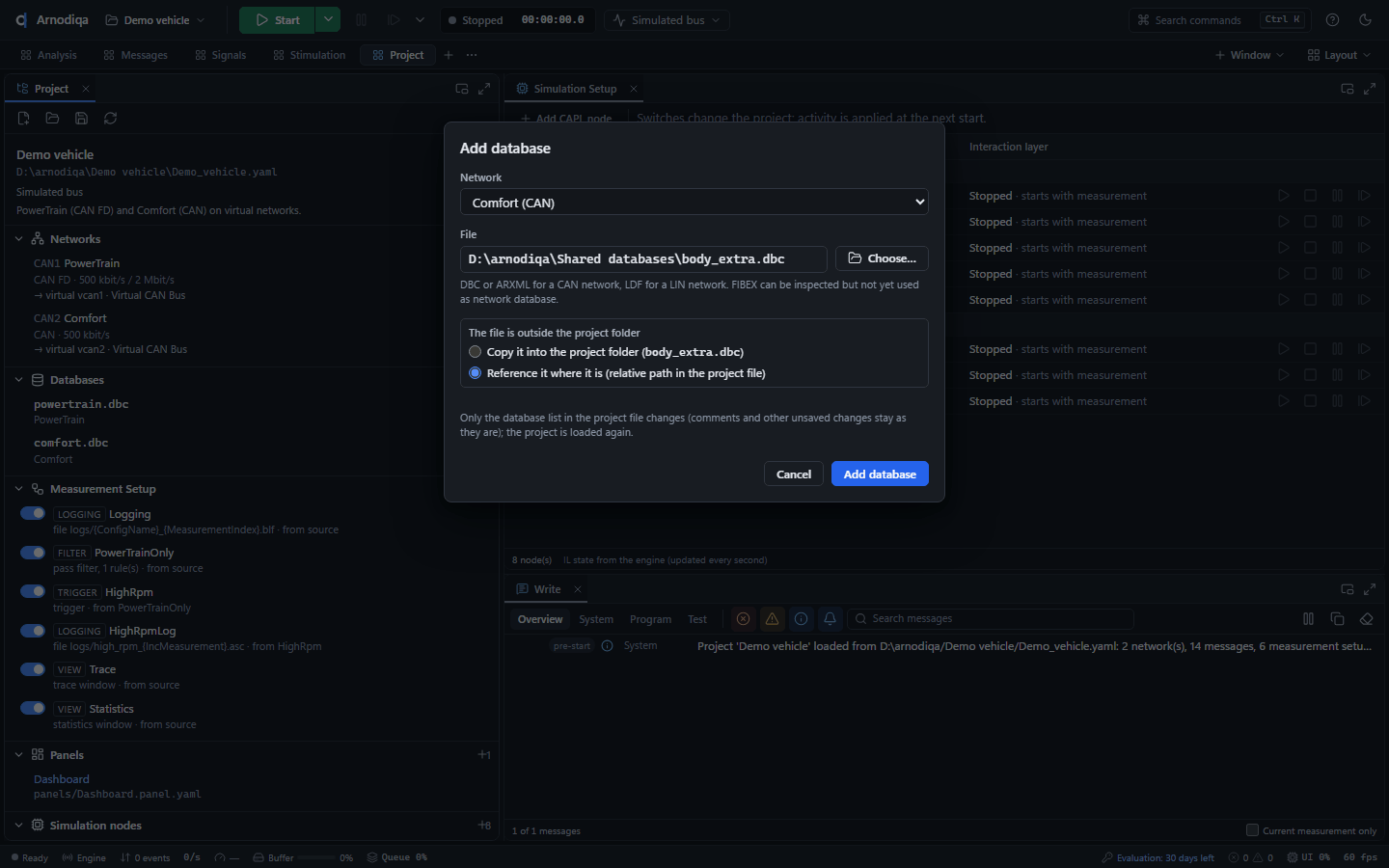Pause Write panel output icon

tap(1308, 619)
